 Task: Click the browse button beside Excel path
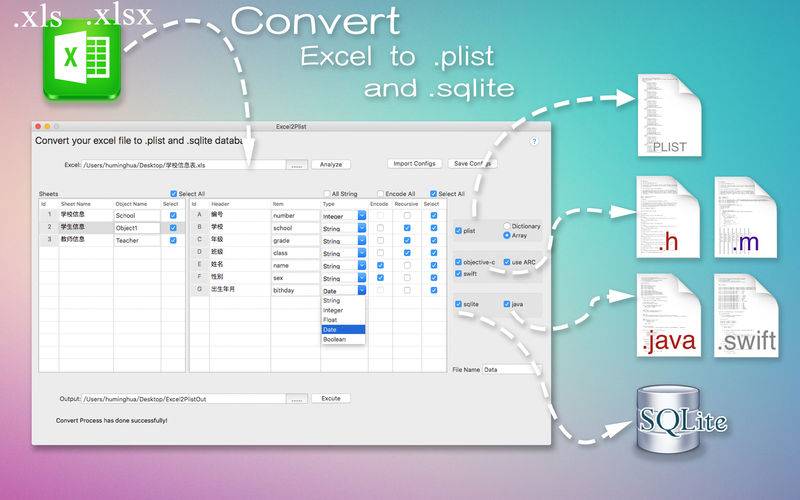pyautogui.click(x=297, y=165)
